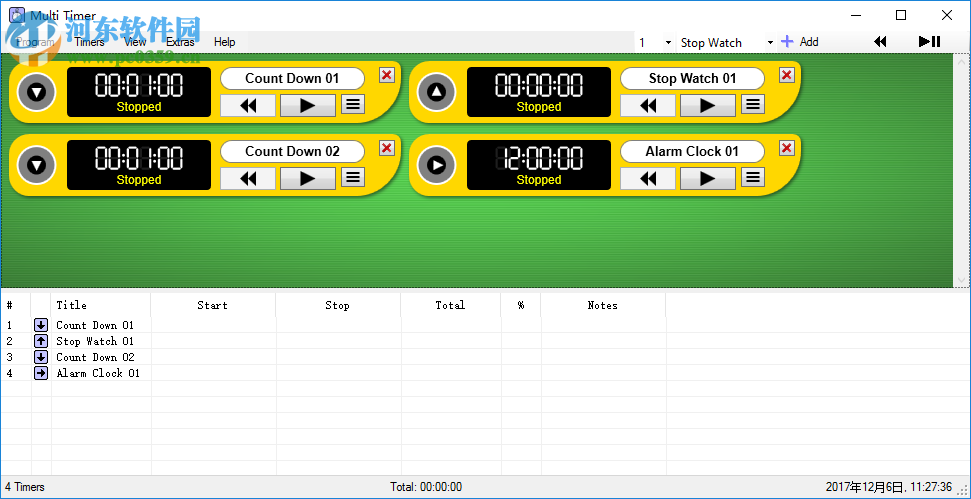Reset Stop Watch 01 with its rewind button
Screen dimensions: 971x499
point(648,105)
